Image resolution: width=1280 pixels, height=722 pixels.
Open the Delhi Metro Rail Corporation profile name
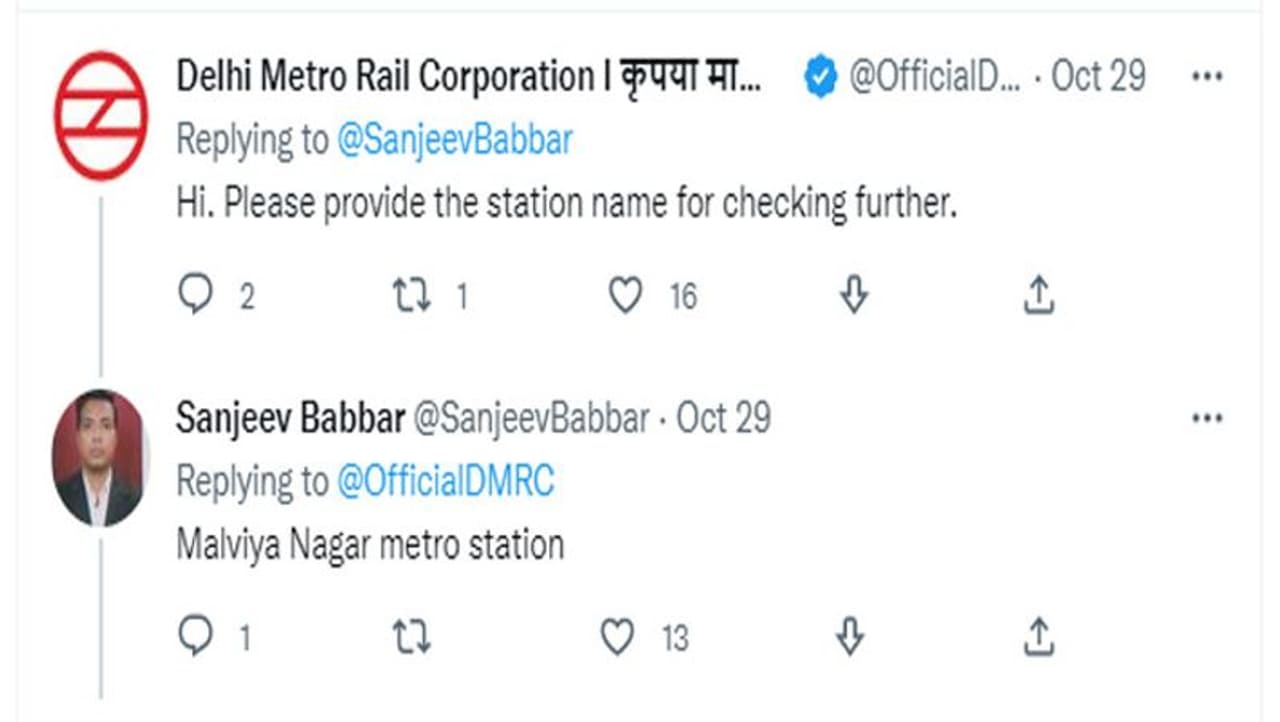click(x=467, y=77)
